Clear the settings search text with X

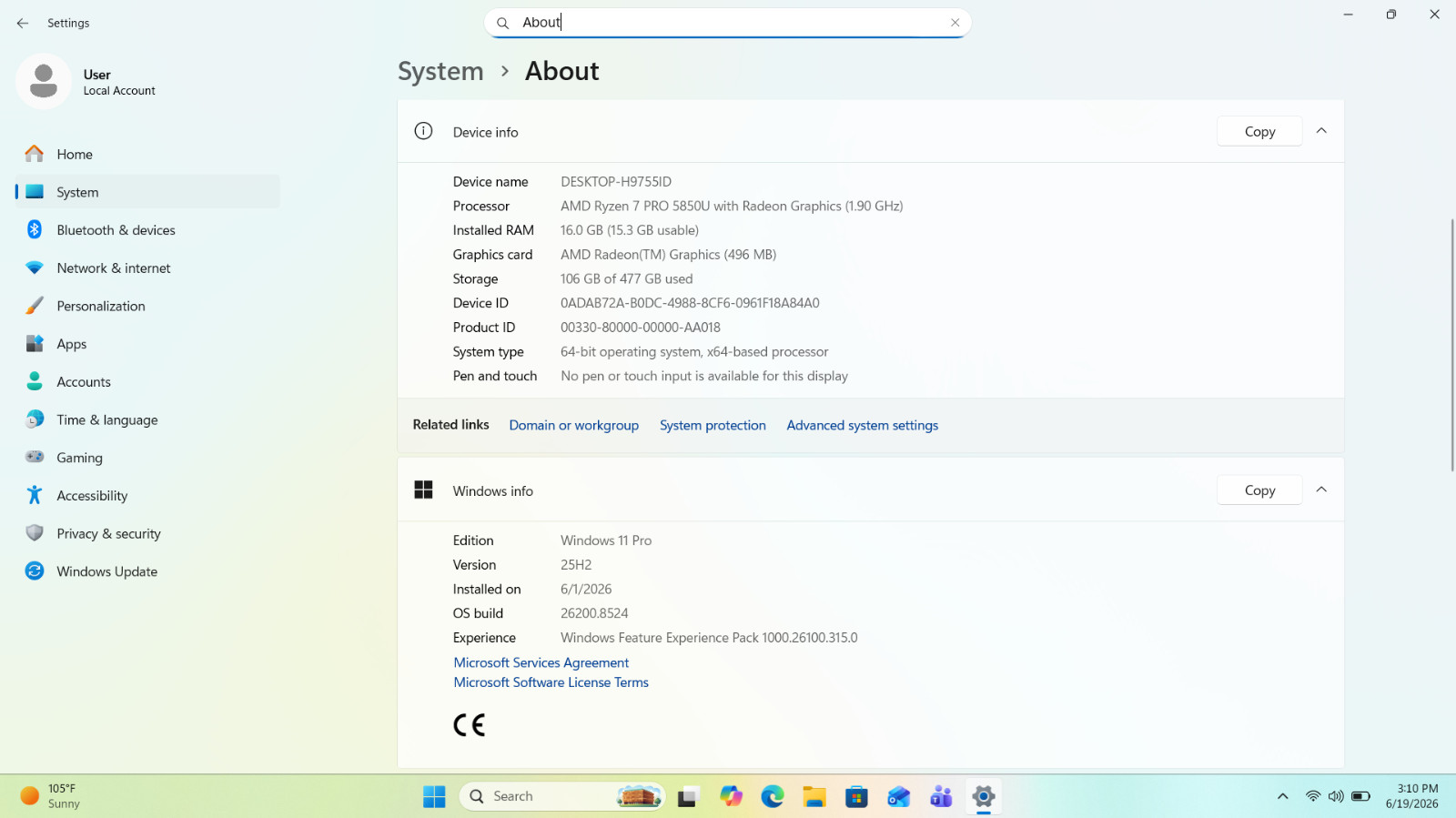tap(955, 23)
